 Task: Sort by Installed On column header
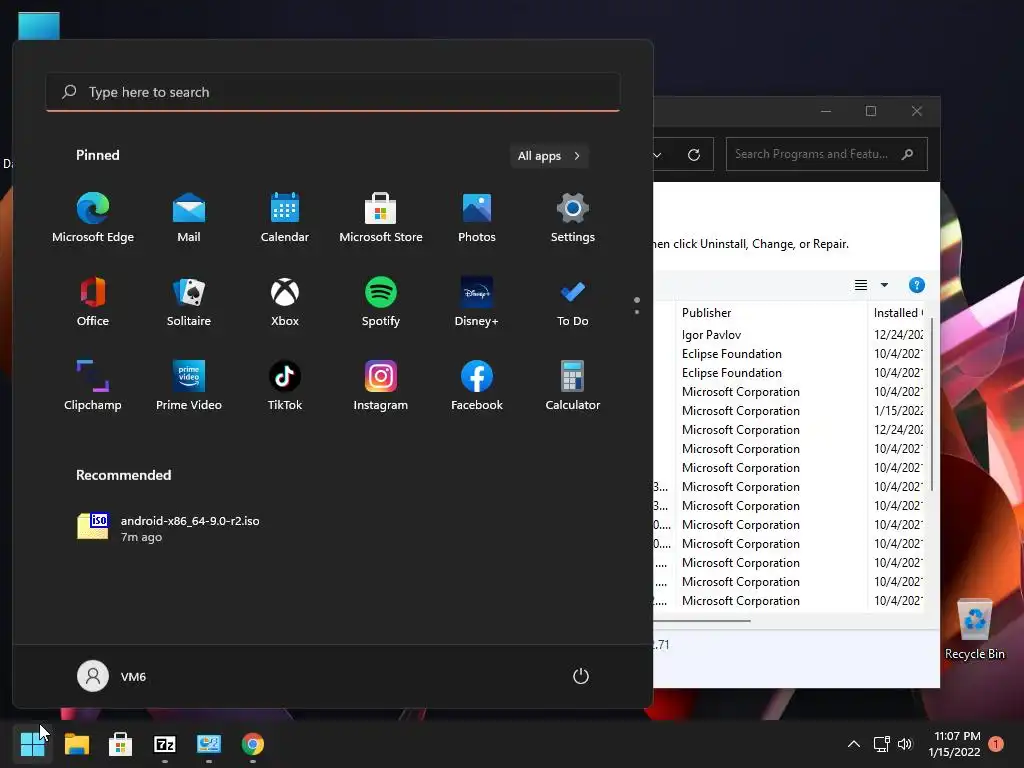896,313
